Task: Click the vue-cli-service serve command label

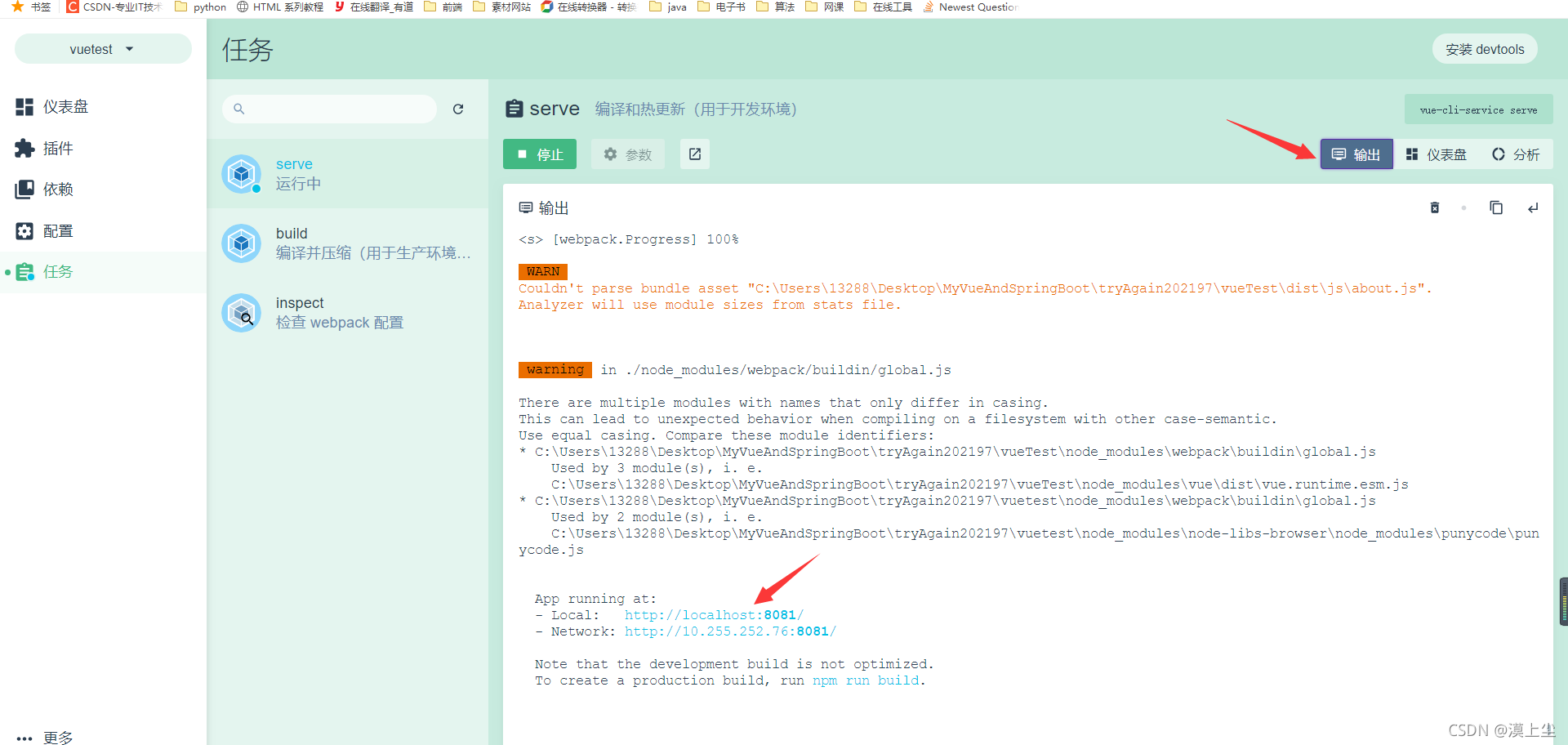Action: [x=1478, y=109]
